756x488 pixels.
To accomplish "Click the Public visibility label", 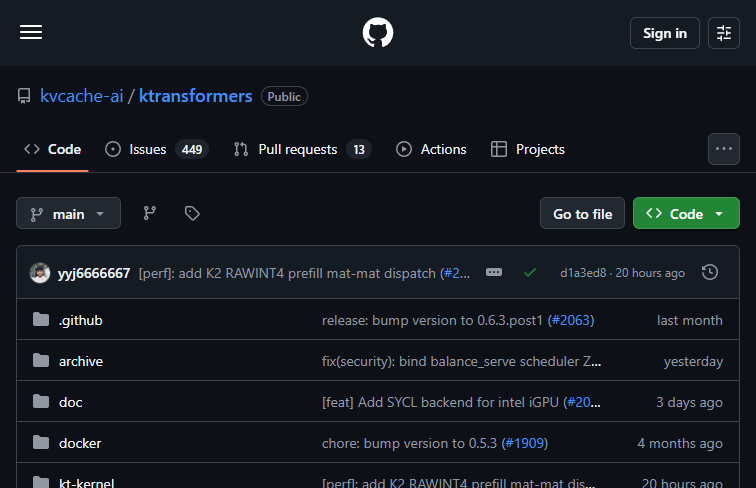I will [284, 96].
